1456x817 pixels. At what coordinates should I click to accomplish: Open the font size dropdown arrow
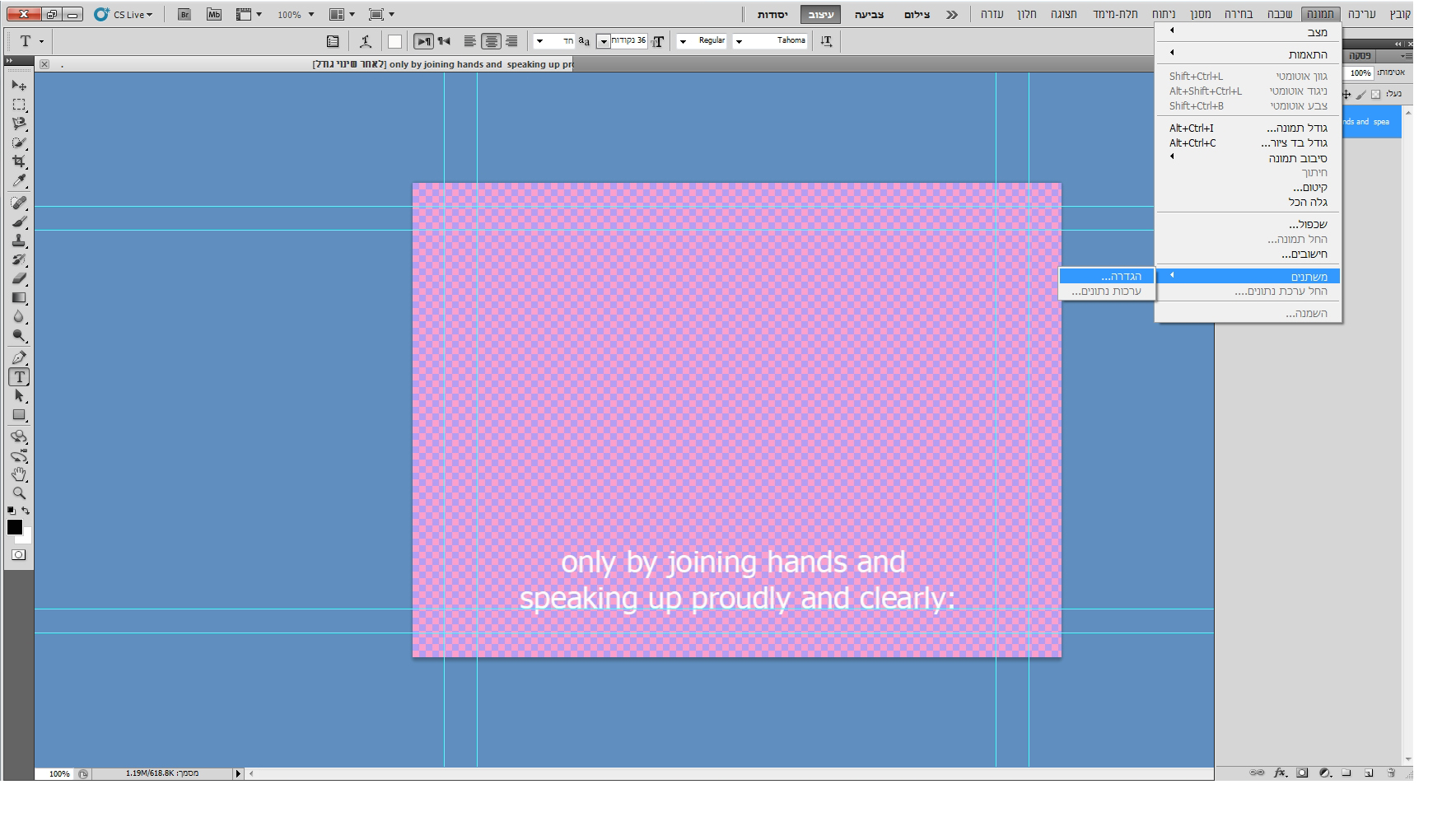[604, 41]
